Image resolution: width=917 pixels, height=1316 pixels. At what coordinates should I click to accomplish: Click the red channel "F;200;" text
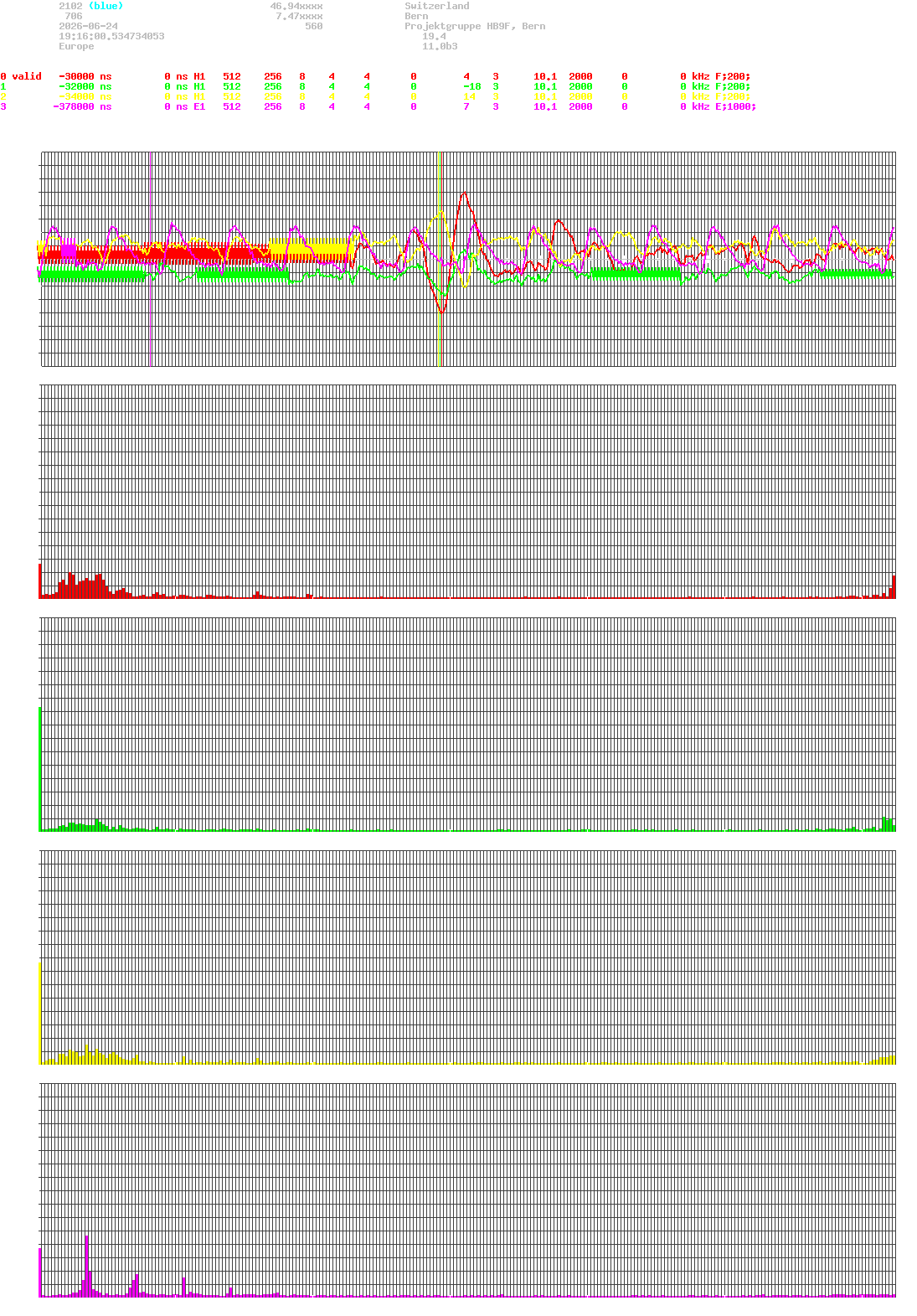click(733, 76)
